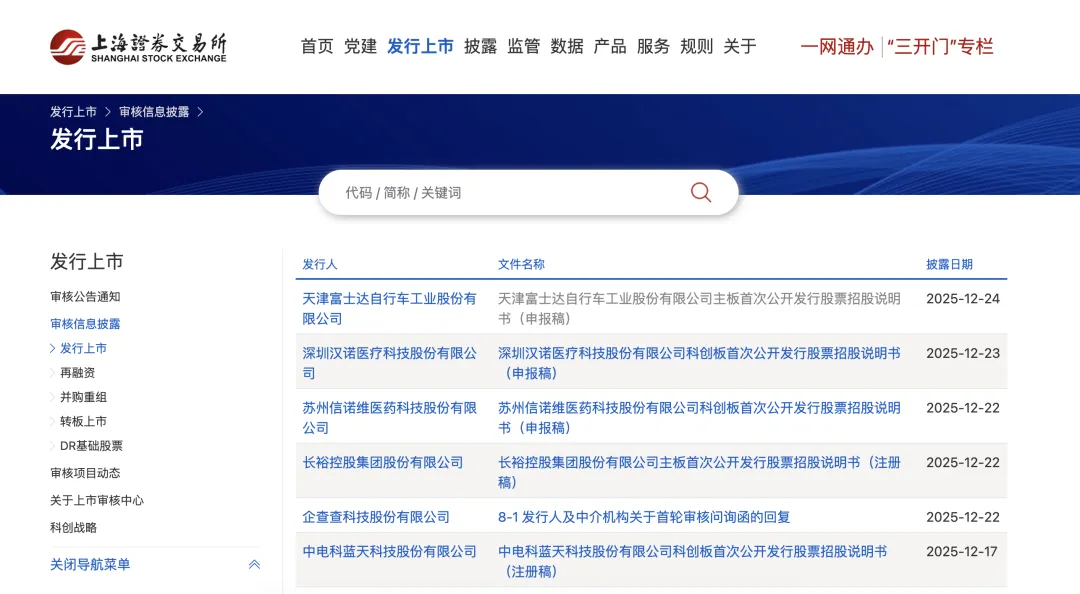Click 2025-12-22 date in 苏州信诺维 row
Viewport: 1080px width, 594px height.
click(963, 408)
